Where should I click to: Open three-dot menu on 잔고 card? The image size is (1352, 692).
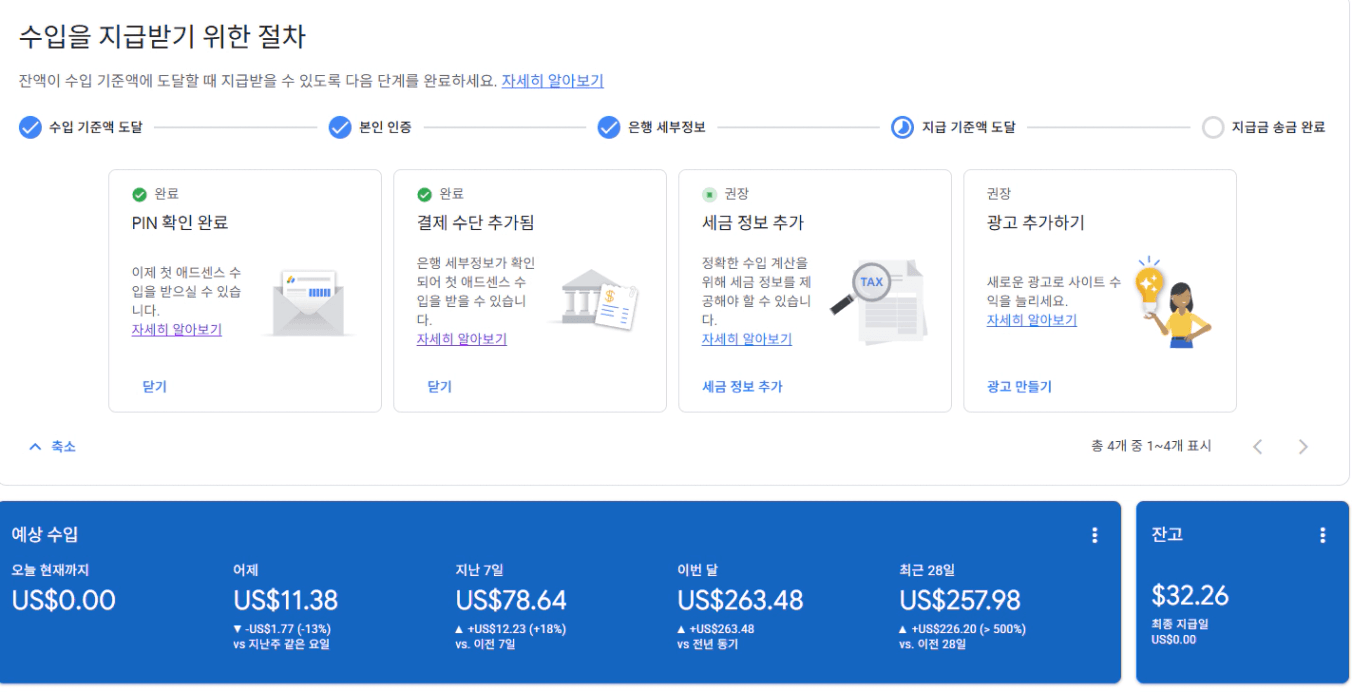pyautogui.click(x=1322, y=535)
